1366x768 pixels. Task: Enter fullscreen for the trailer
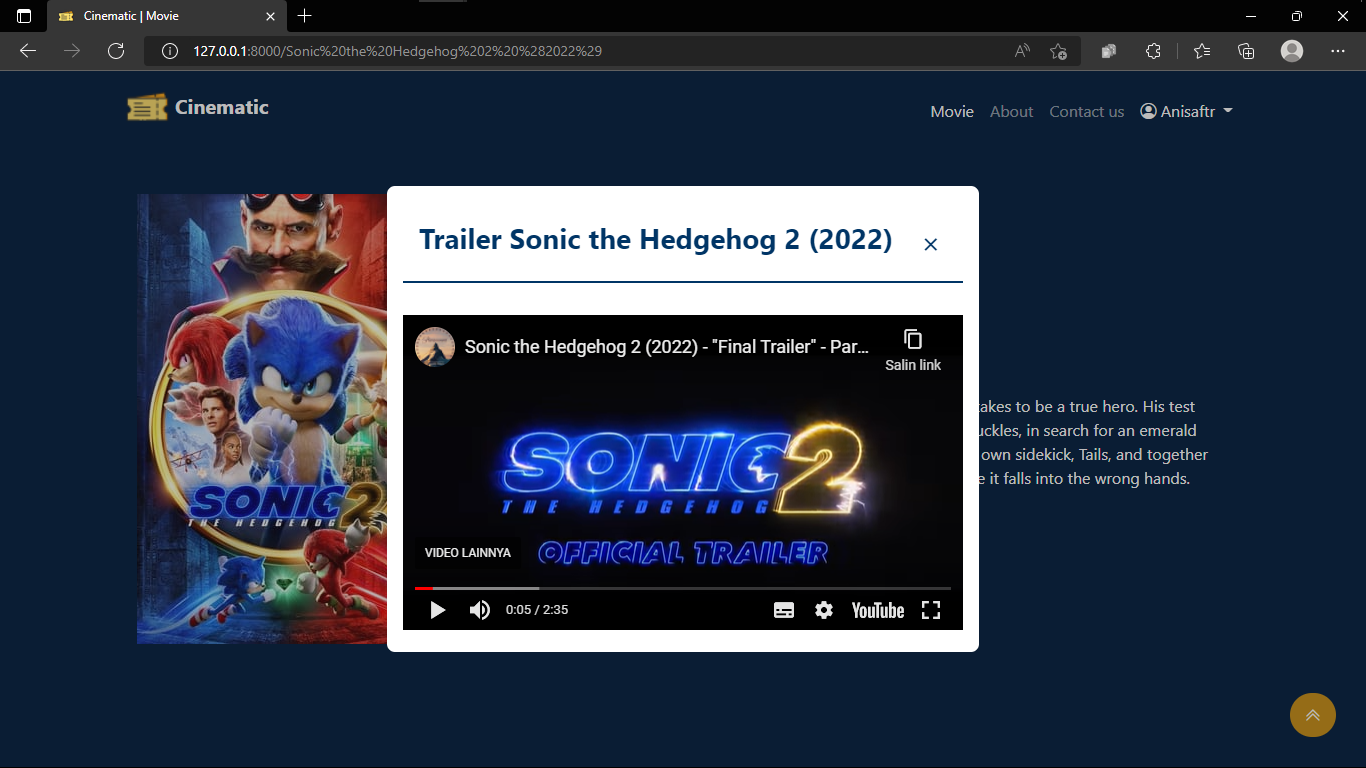pyautogui.click(x=931, y=610)
